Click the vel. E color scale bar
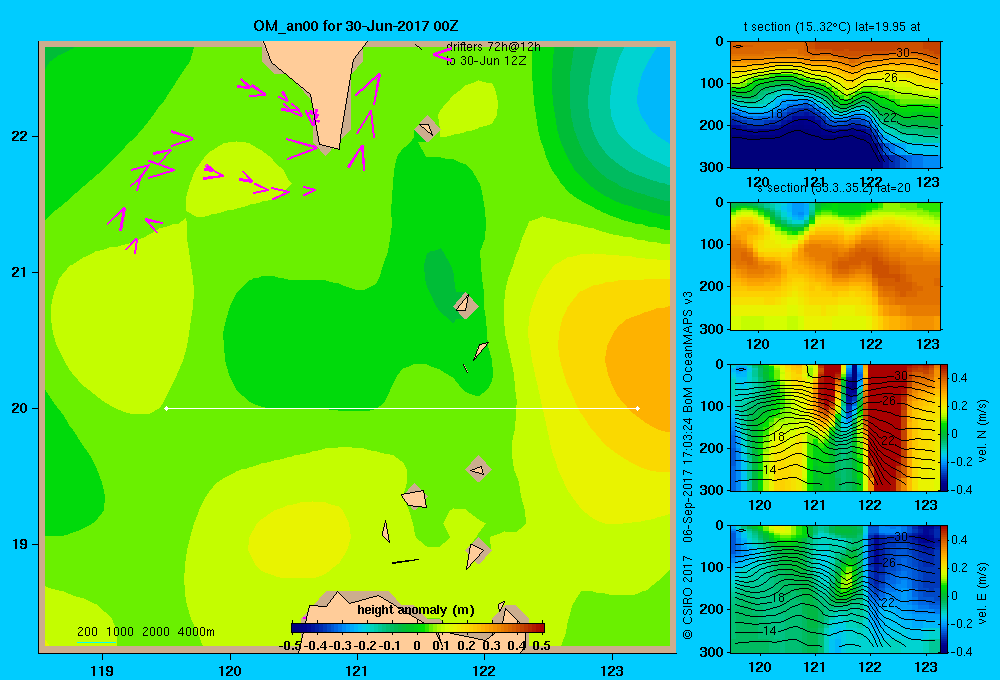The width and height of the screenshot is (1000, 680). [944, 589]
